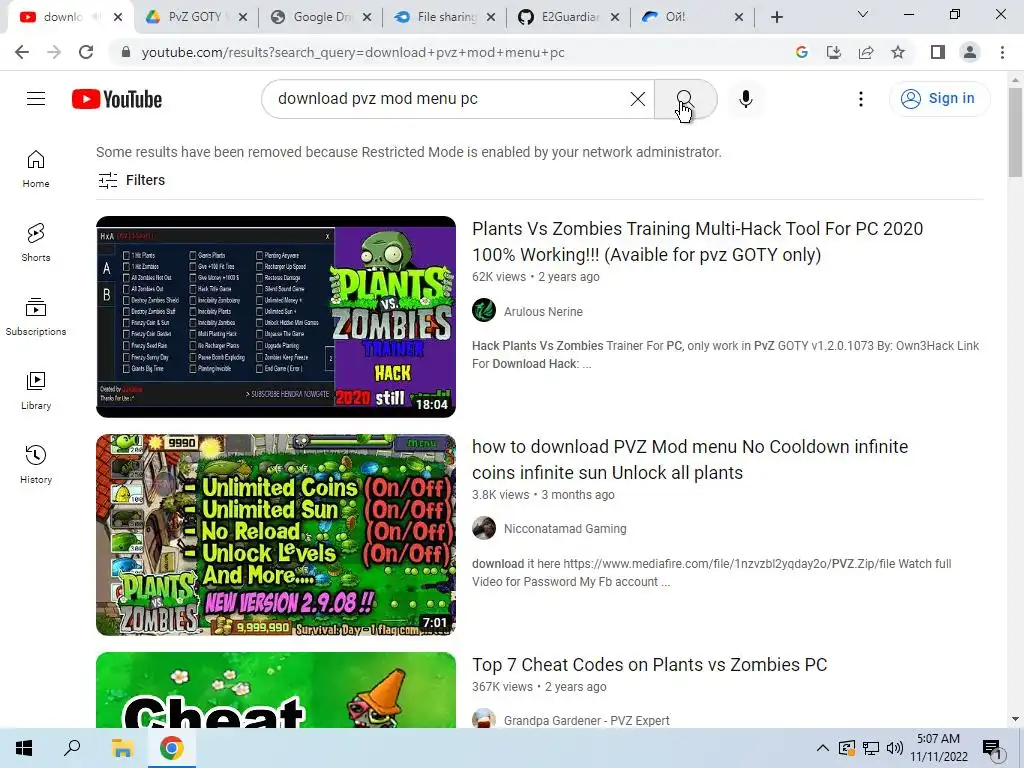Open a new browser tab
The width and height of the screenshot is (1024, 768).
776,17
